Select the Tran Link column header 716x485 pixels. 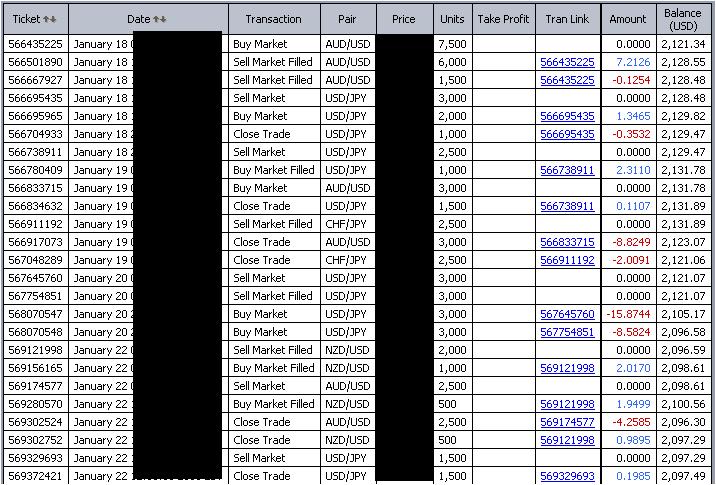tap(567, 19)
